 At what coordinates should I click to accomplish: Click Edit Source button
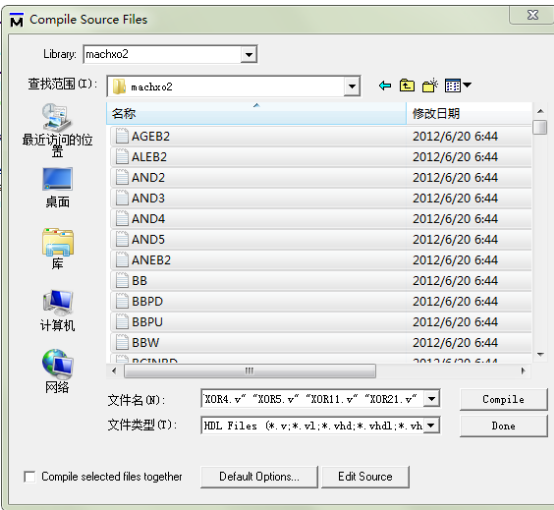365,477
